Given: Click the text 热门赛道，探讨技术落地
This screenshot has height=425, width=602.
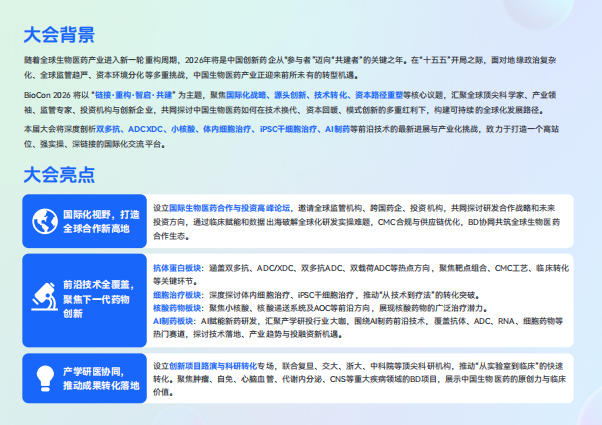Looking at the screenshot, I should pyautogui.click(x=197, y=334).
